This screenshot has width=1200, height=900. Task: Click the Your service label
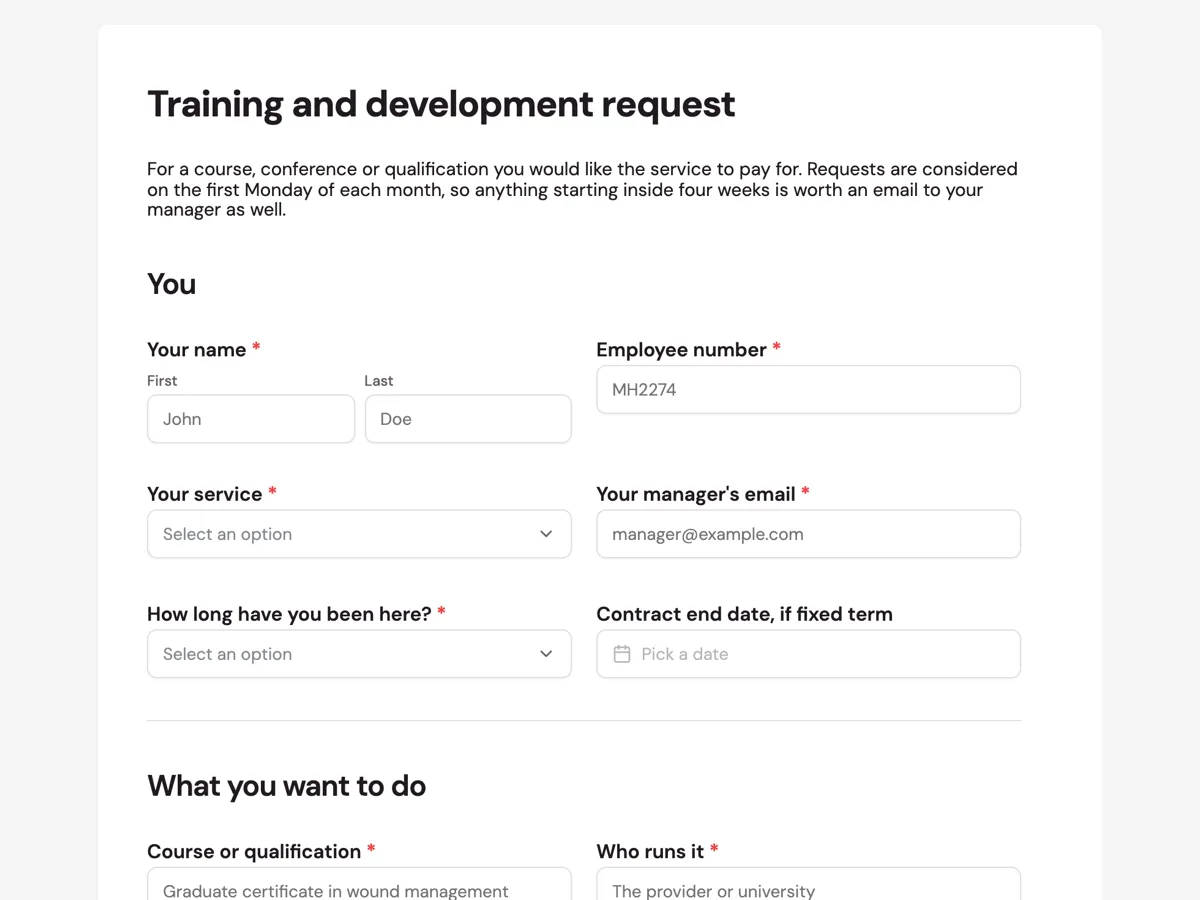pos(205,494)
